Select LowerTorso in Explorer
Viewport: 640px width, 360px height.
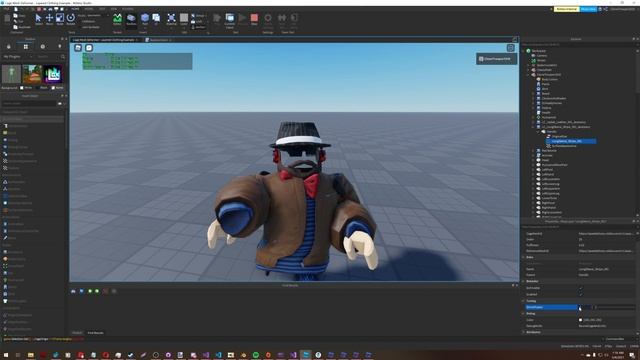[x=549, y=198]
